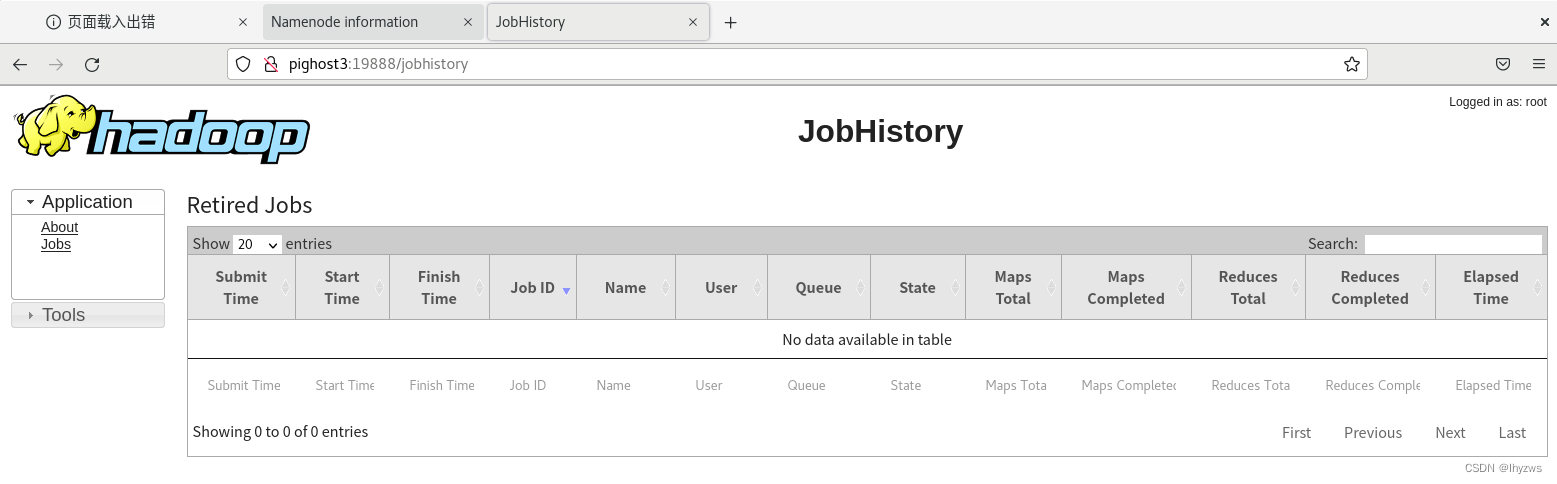Screen dimensions: 1557x484
Task: Open a new tab with the plus button
Action: point(730,22)
